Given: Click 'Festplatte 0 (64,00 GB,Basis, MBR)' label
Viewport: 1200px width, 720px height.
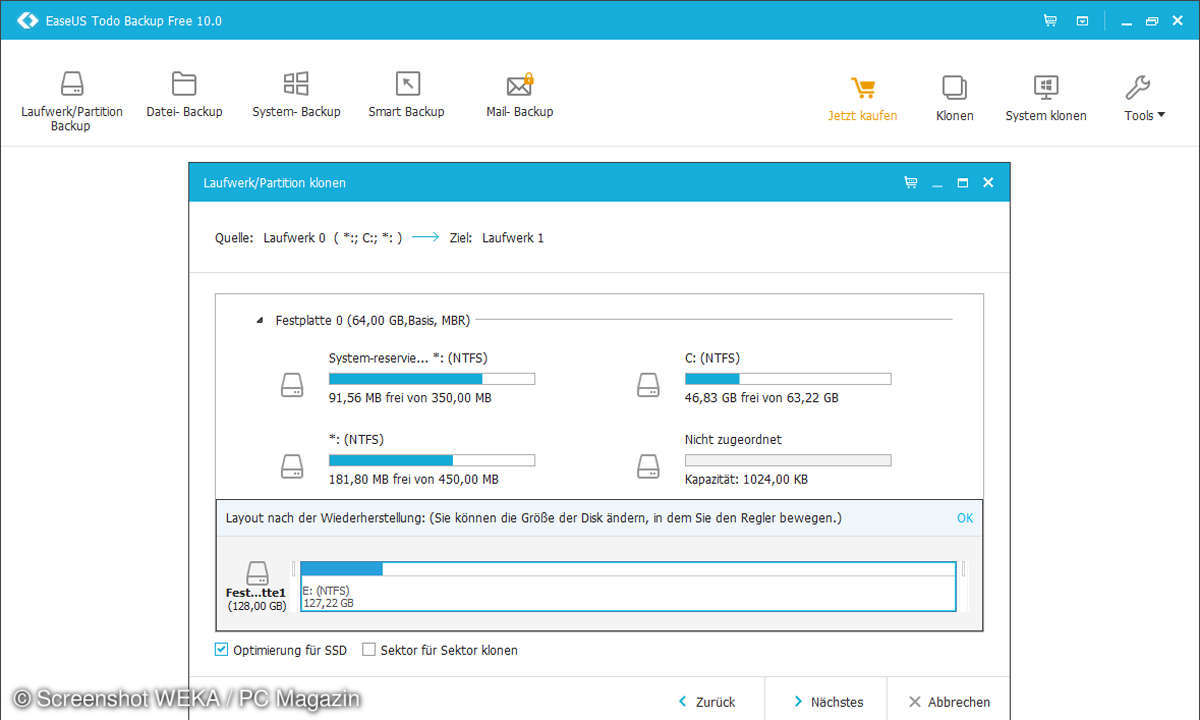Looking at the screenshot, I should [374, 321].
